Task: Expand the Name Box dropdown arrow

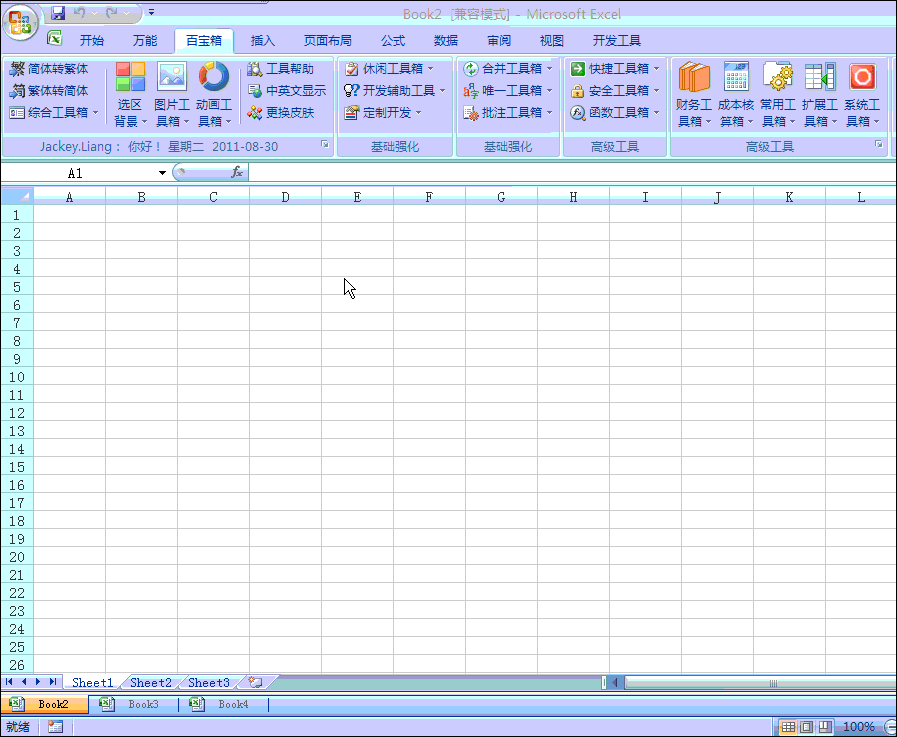Action: (x=161, y=172)
